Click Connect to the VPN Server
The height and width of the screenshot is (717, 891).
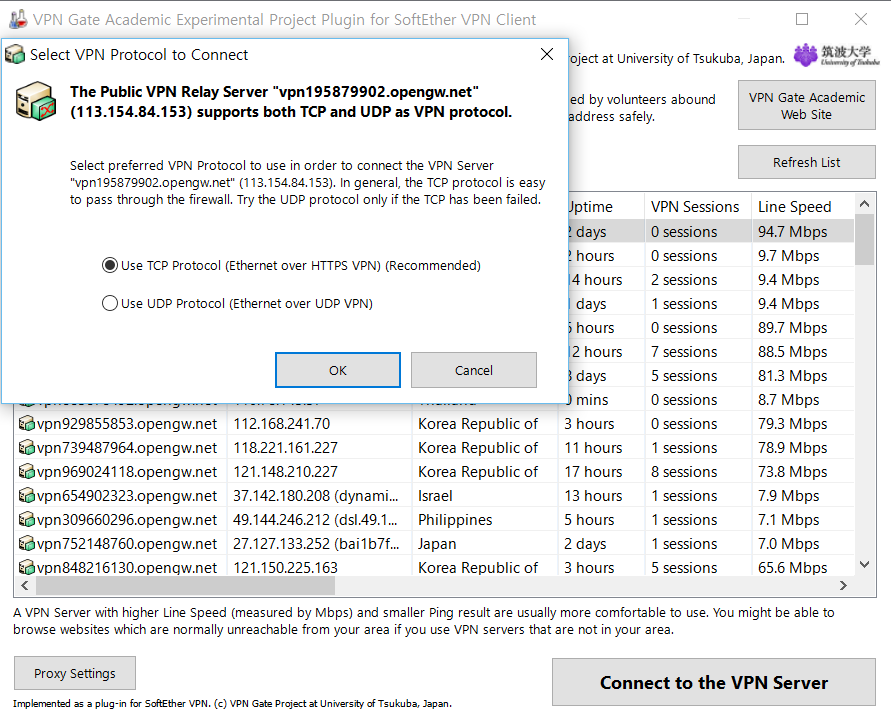tap(714, 682)
